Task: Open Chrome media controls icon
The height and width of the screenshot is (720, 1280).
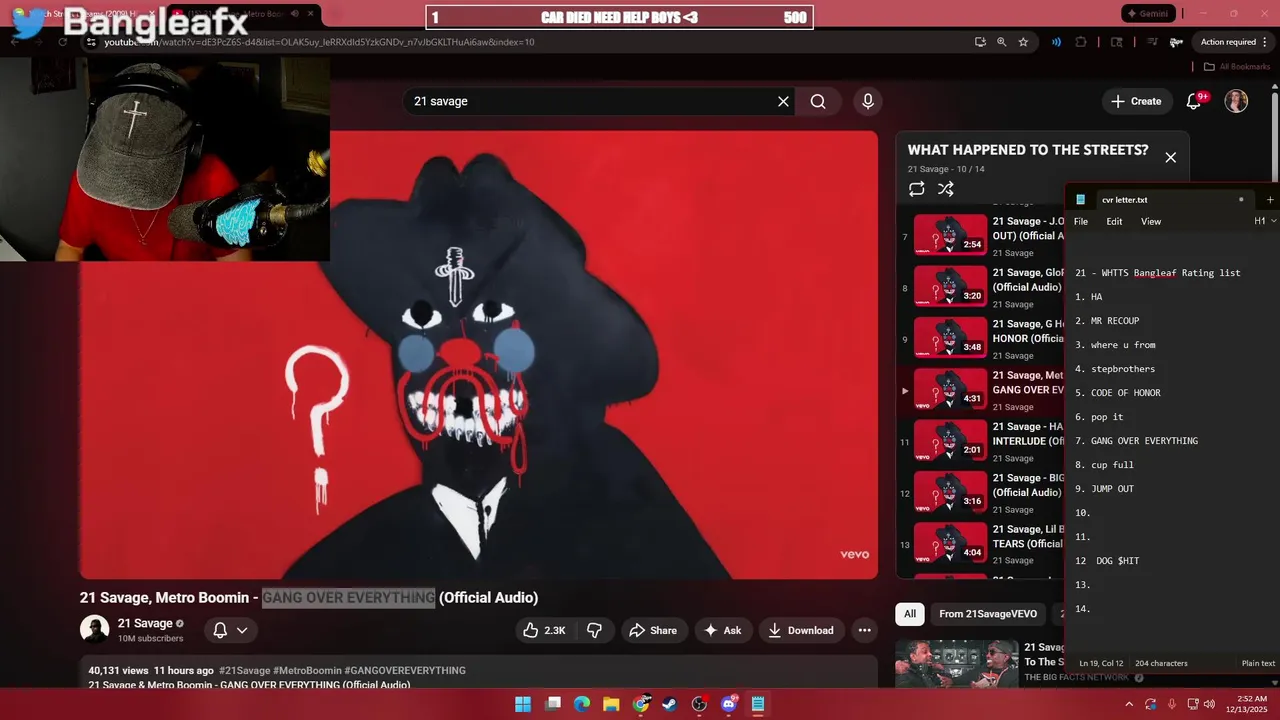Action: click(x=1152, y=42)
